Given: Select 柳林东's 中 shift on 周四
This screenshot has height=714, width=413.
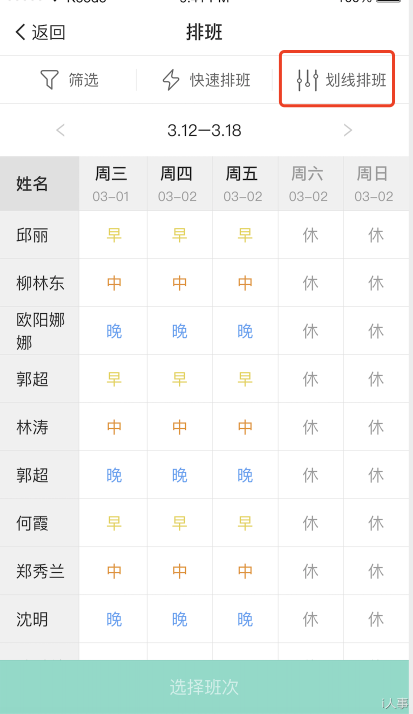Looking at the screenshot, I should (x=179, y=283).
